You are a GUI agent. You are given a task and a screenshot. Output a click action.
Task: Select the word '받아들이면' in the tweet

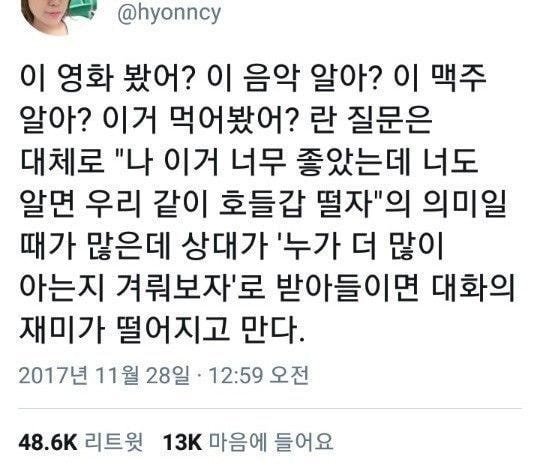[x=348, y=286]
